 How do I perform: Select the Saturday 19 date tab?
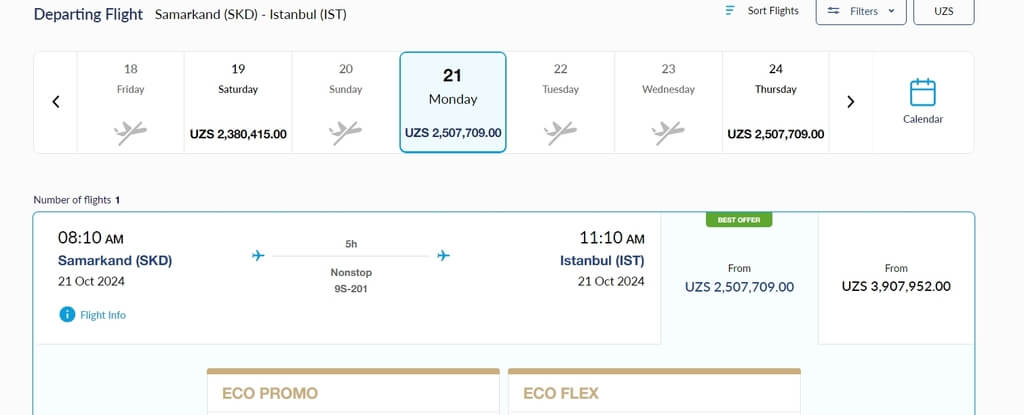coord(238,103)
